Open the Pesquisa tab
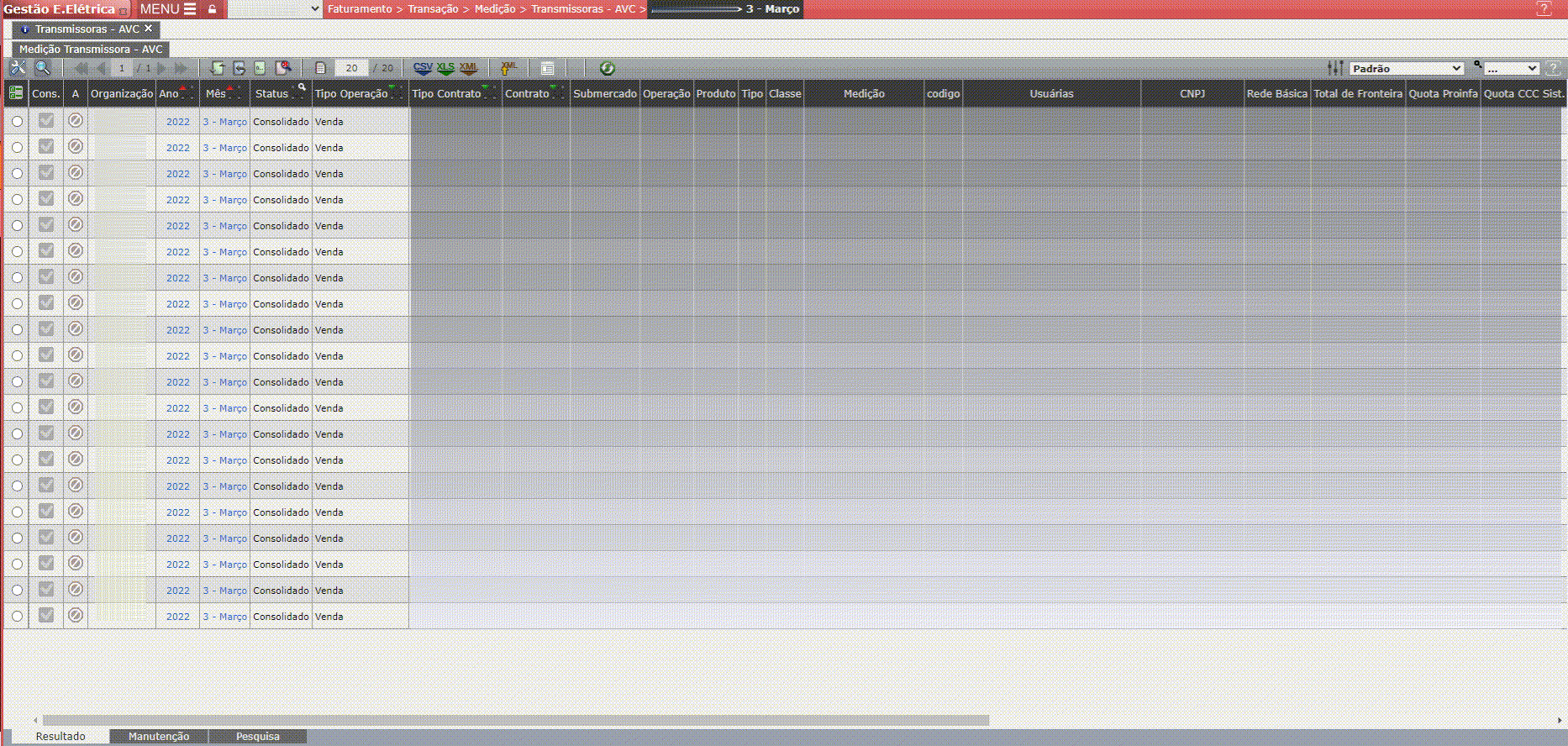This screenshot has height=746, width=1568. [257, 737]
